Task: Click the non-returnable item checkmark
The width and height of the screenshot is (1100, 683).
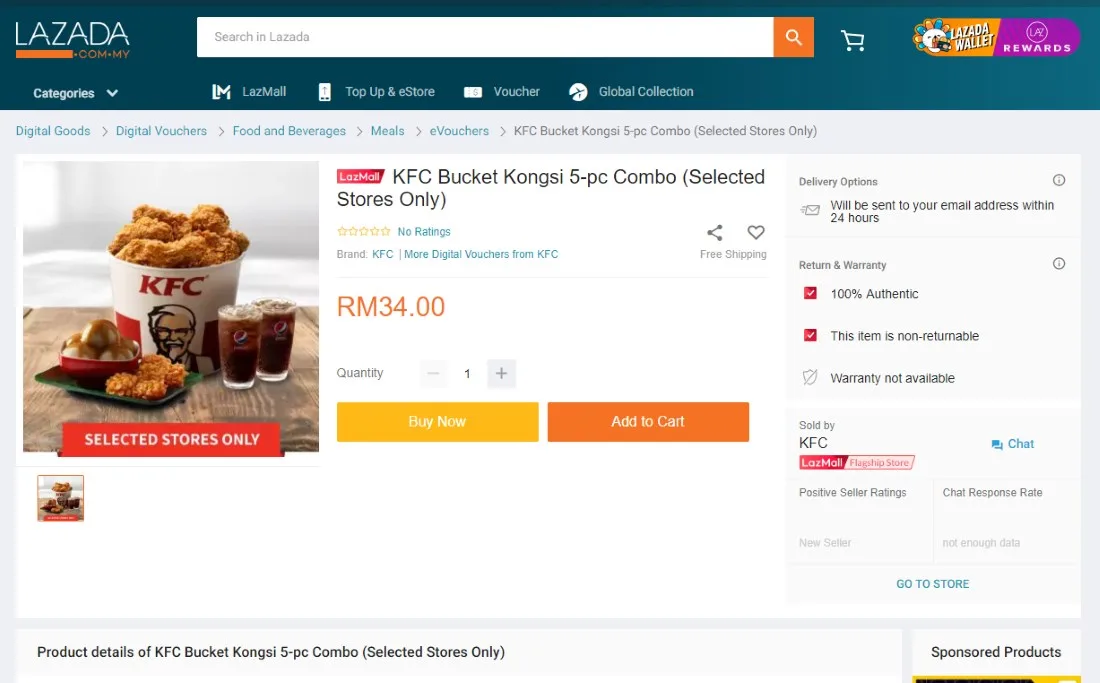Action: pos(810,335)
